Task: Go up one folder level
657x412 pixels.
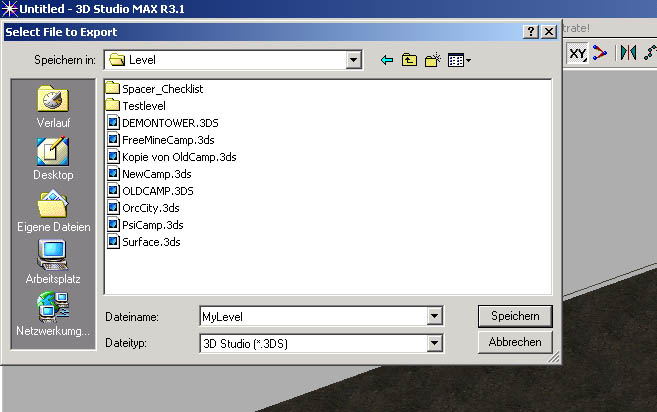Action: pos(409,61)
